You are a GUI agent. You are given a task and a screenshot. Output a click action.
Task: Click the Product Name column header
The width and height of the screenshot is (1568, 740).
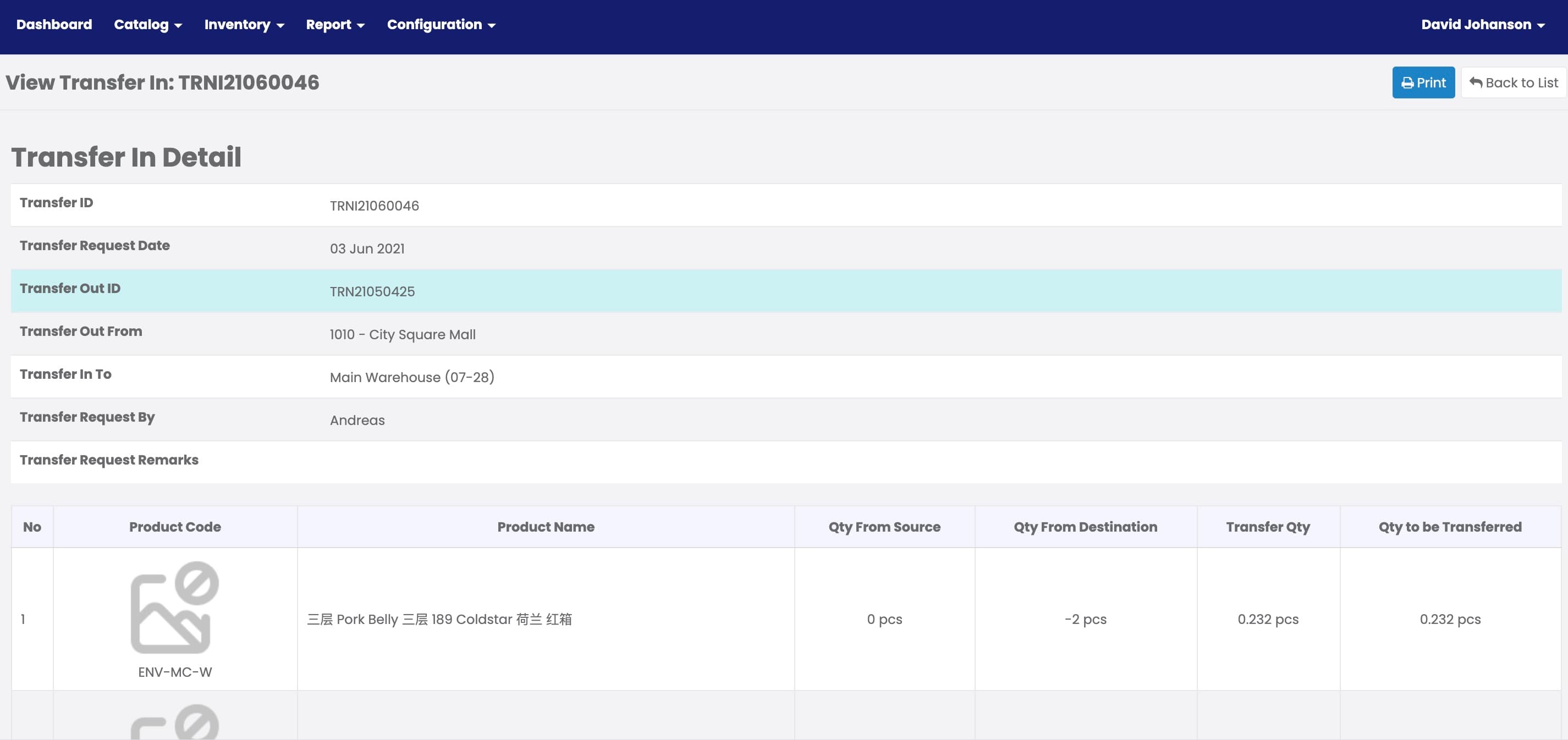[x=546, y=526]
